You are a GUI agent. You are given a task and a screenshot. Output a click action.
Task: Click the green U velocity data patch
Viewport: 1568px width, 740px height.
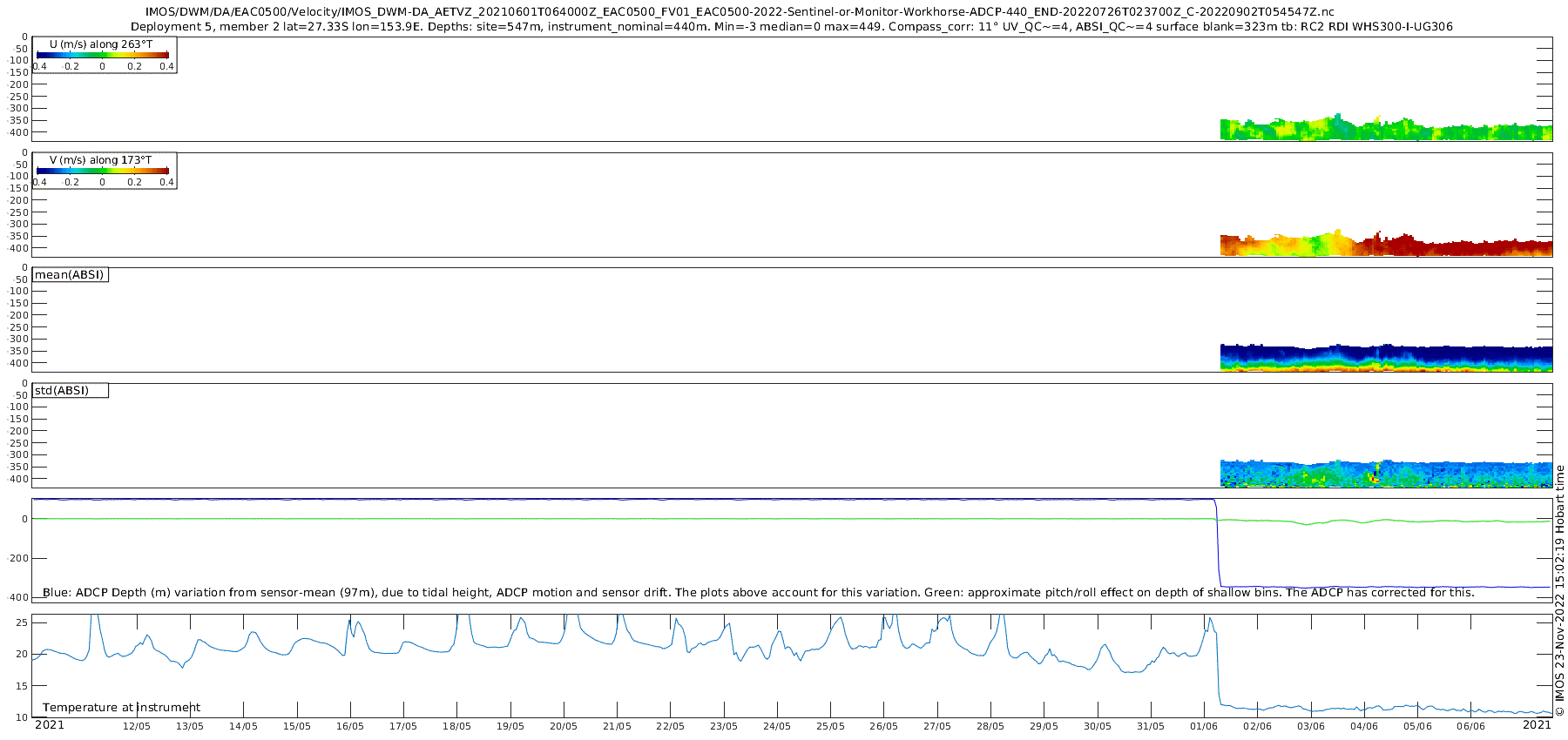pos(1386,128)
